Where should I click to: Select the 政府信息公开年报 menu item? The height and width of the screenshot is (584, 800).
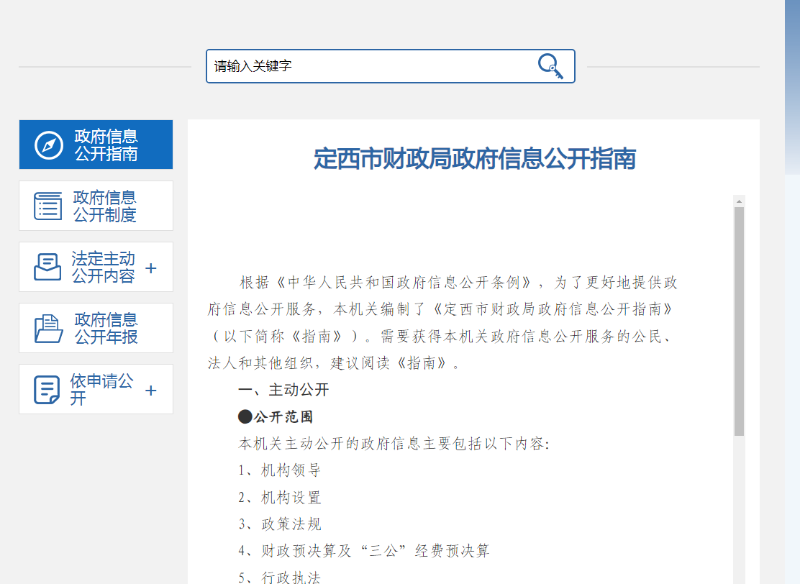tap(105, 328)
